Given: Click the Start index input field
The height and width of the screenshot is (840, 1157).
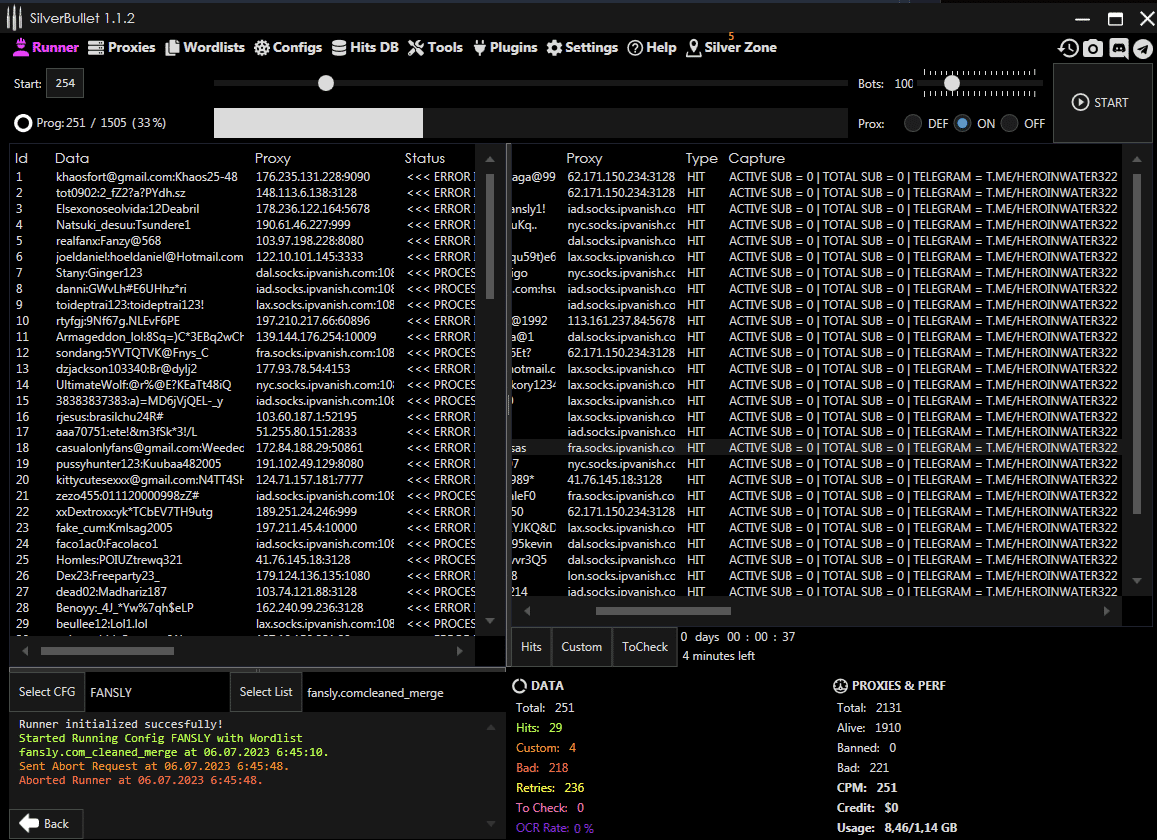Looking at the screenshot, I should [65, 84].
